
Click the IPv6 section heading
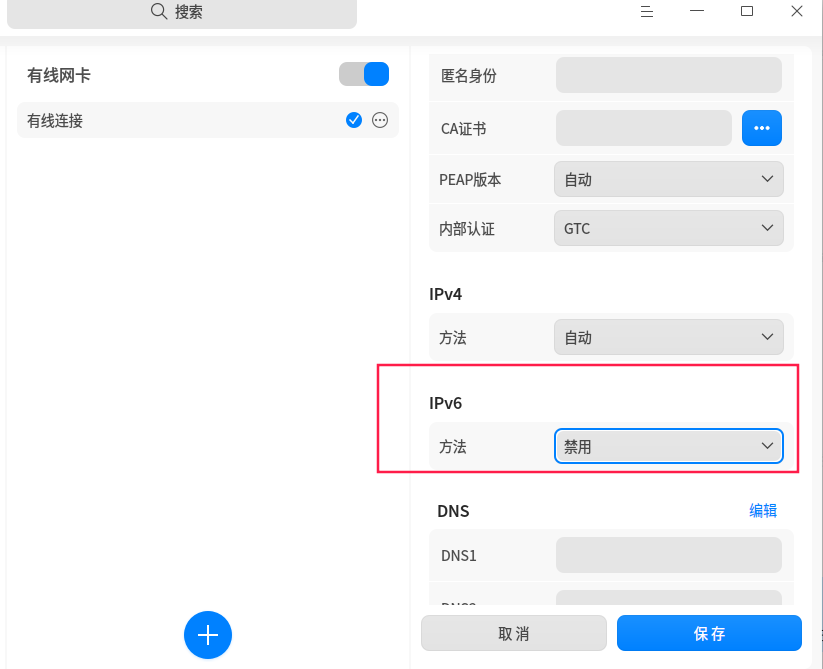[x=445, y=403]
